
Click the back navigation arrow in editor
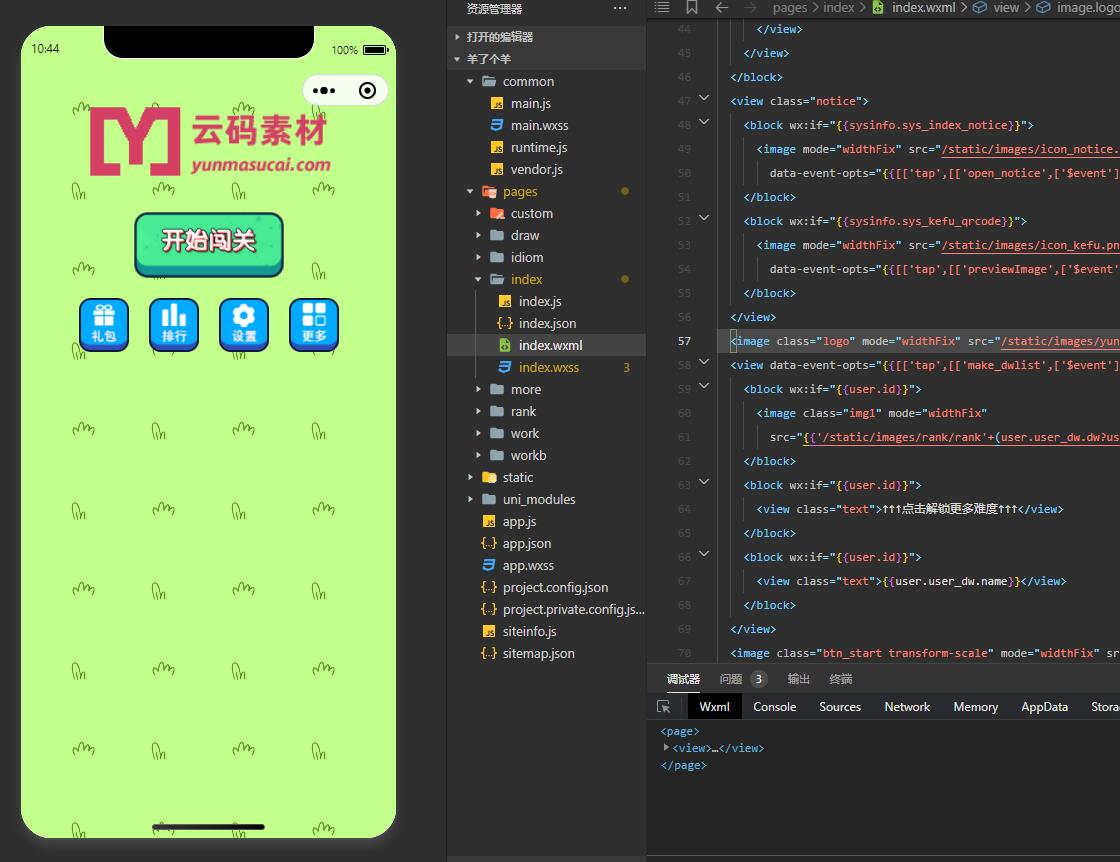pyautogui.click(x=721, y=7)
